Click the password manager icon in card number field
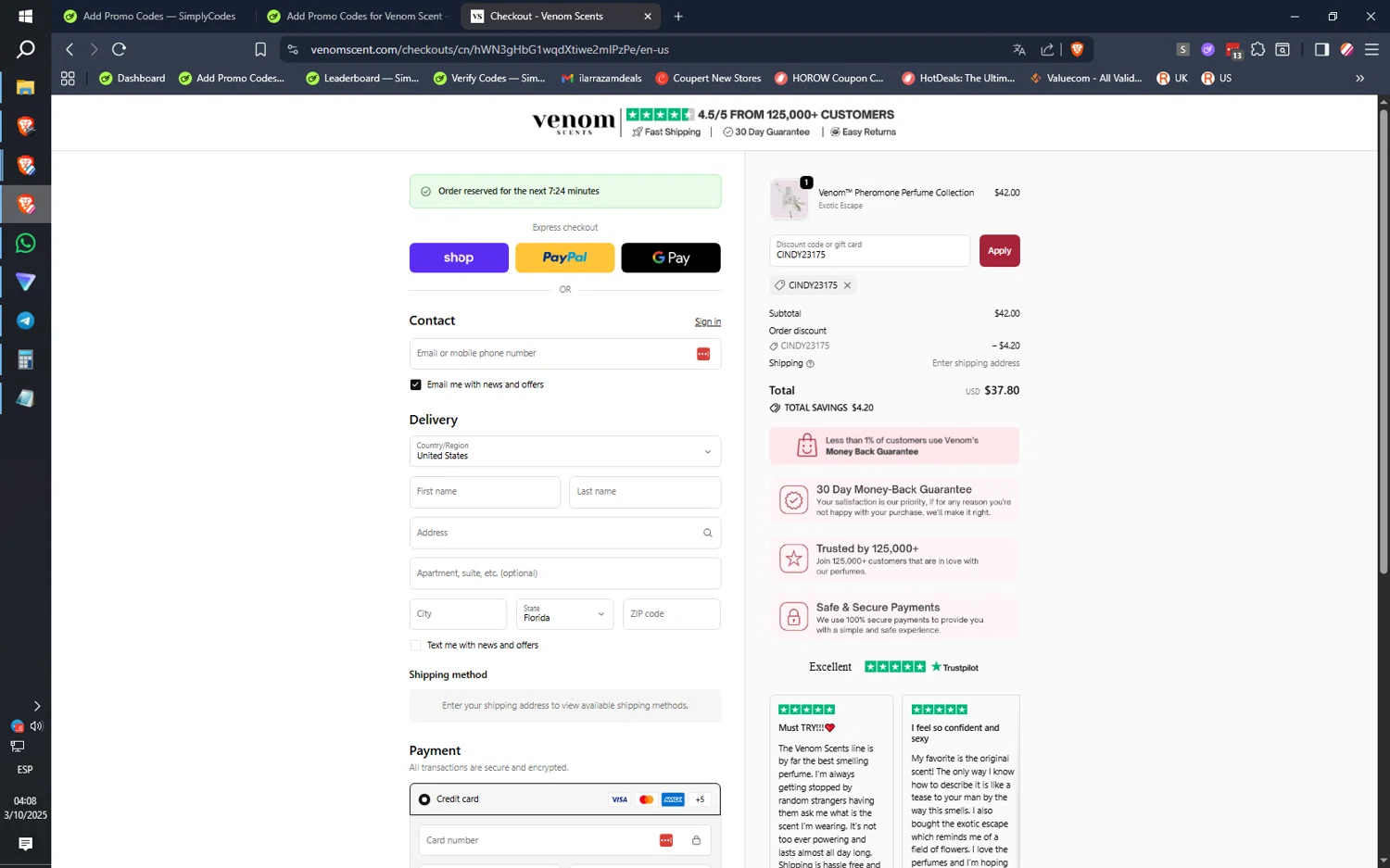The width and height of the screenshot is (1390, 868). coord(665,840)
